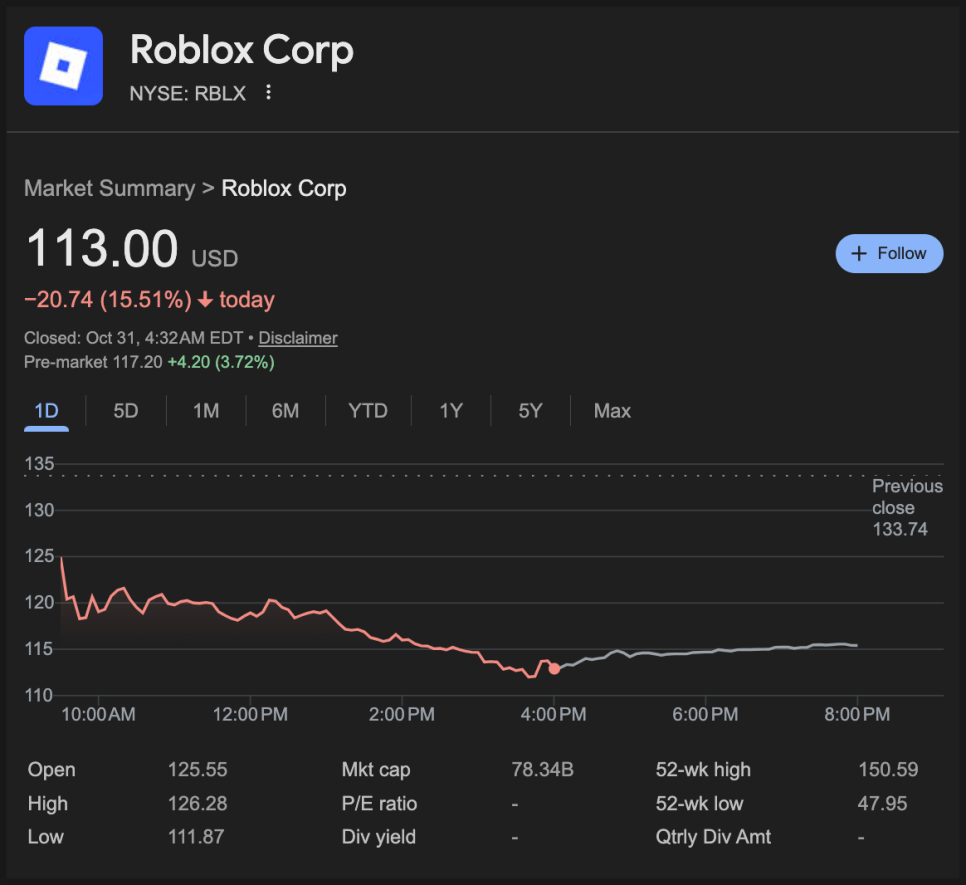Select the YTD chart tab
The height and width of the screenshot is (885, 966).
(368, 411)
